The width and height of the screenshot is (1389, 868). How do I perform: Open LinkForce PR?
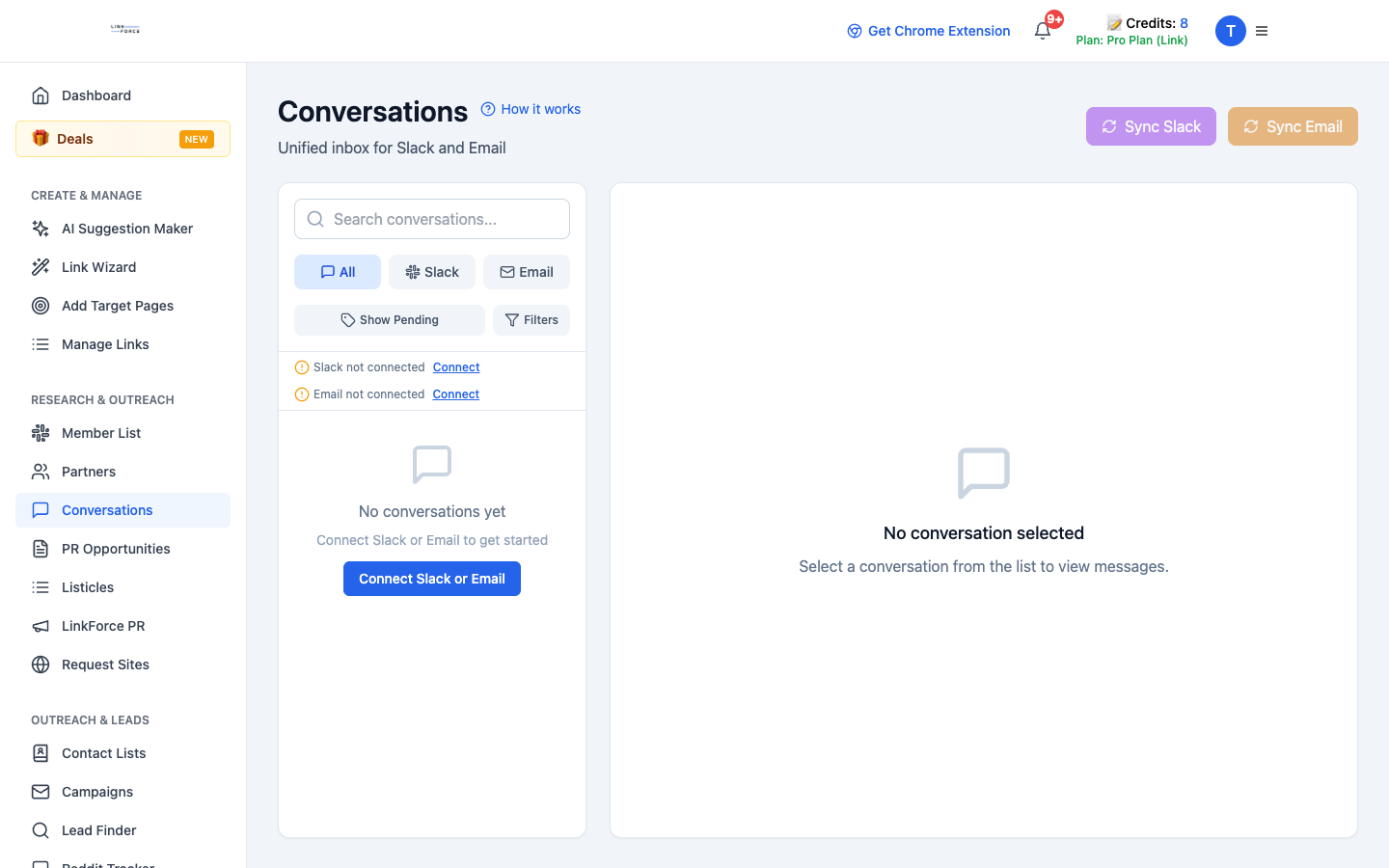click(123, 626)
